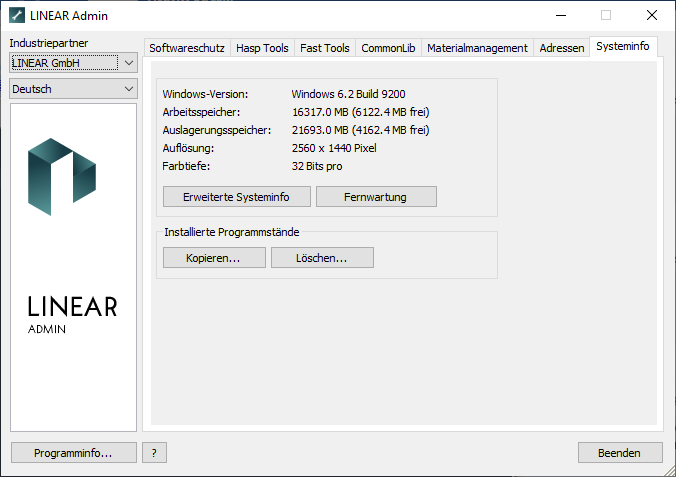This screenshot has height=477, width=676.
Task: Click the Auflösung label
Action: click(188, 148)
